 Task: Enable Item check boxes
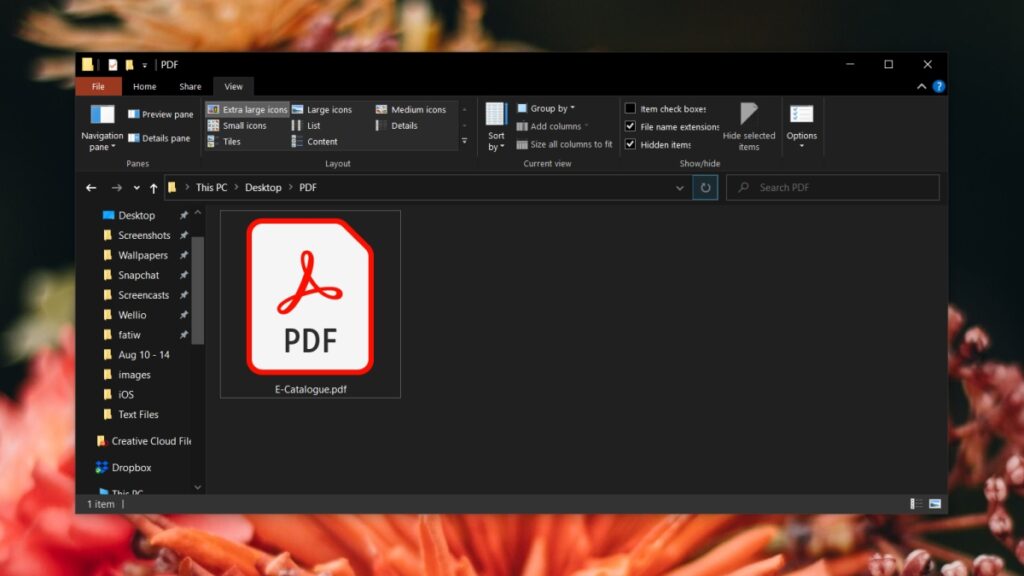tap(630, 107)
